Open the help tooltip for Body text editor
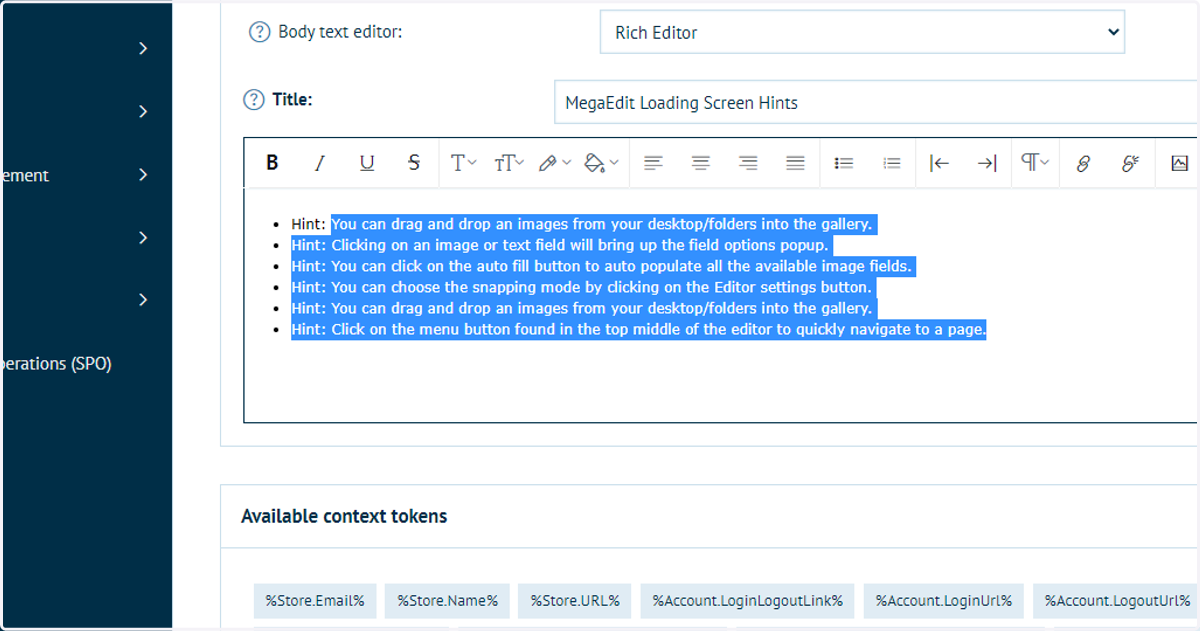The image size is (1200, 631). click(x=259, y=32)
